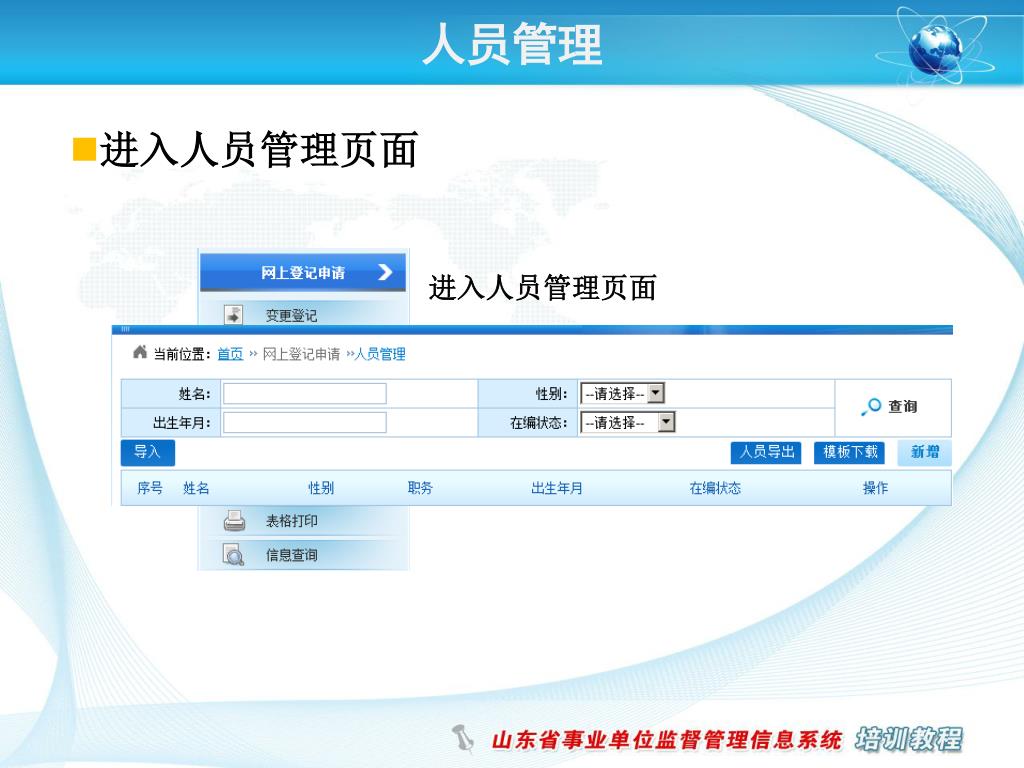This screenshot has height=768, width=1024.
Task: Click the 姓名 column header in table
Action: [x=196, y=488]
